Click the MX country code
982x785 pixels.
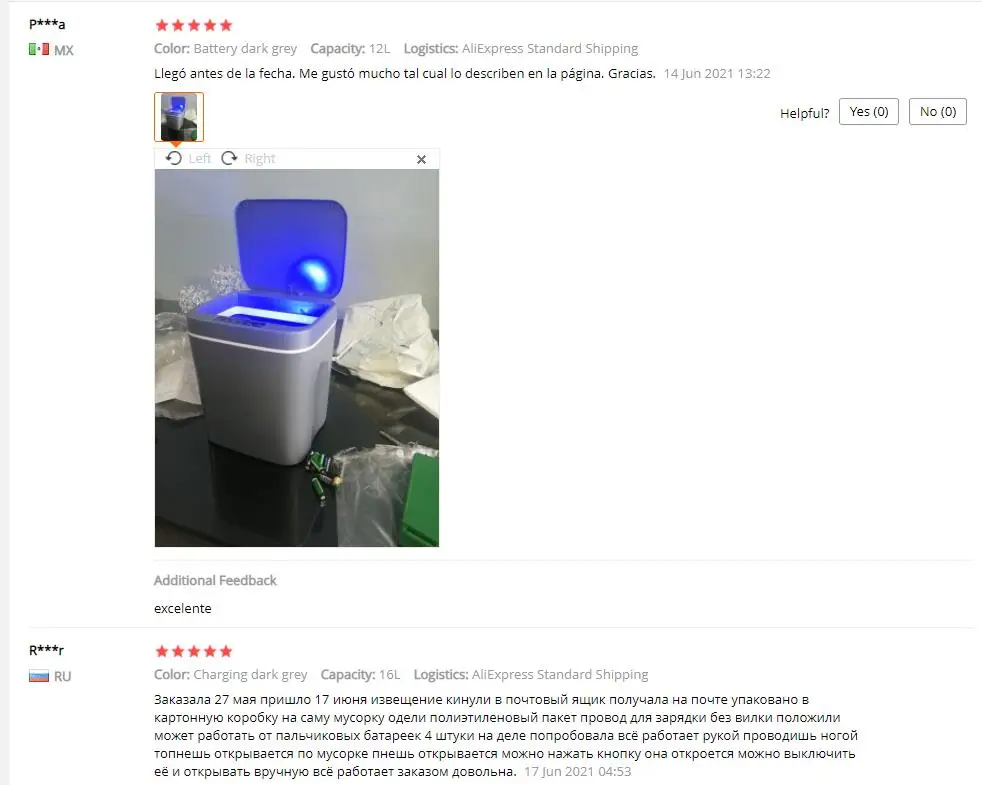pos(64,50)
